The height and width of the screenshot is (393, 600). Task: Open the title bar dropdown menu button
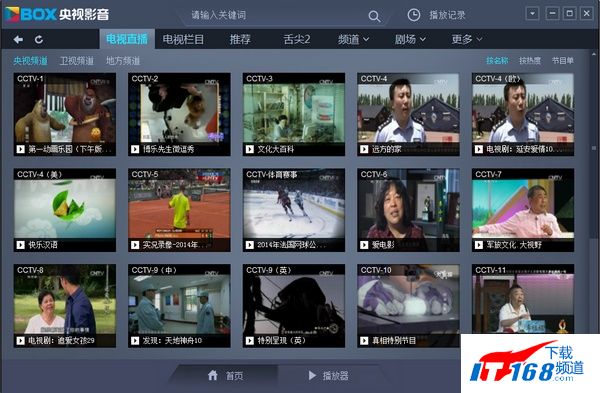532,13
